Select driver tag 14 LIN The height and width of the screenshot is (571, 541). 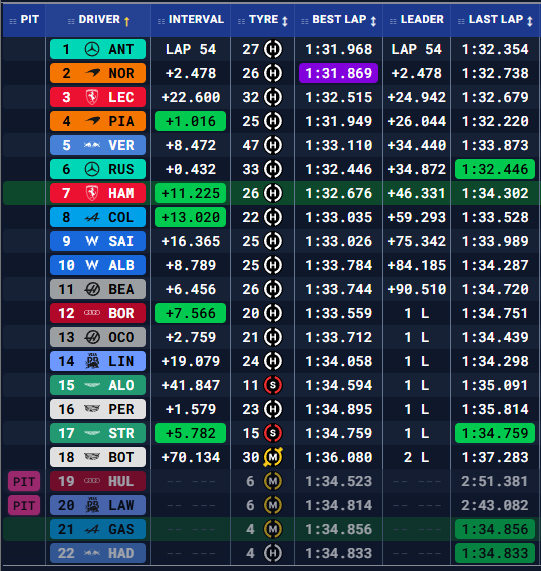(x=98, y=361)
